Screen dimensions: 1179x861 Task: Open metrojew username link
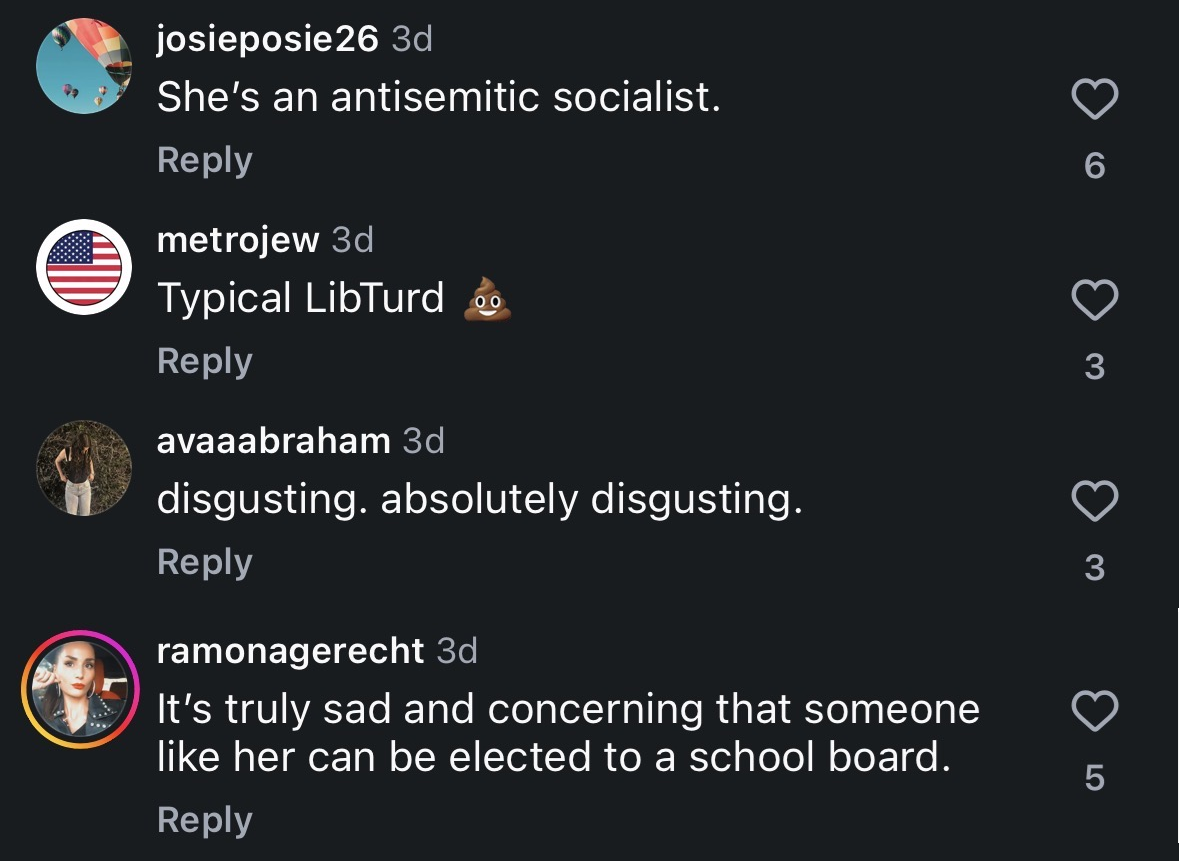(x=238, y=240)
